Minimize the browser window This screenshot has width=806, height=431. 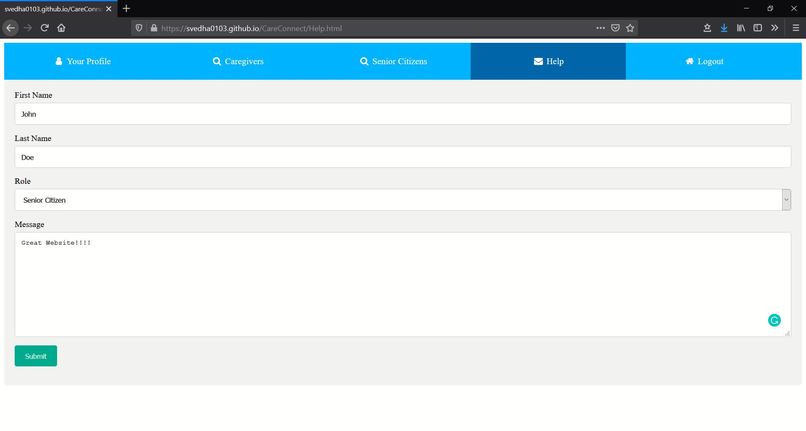[746, 8]
